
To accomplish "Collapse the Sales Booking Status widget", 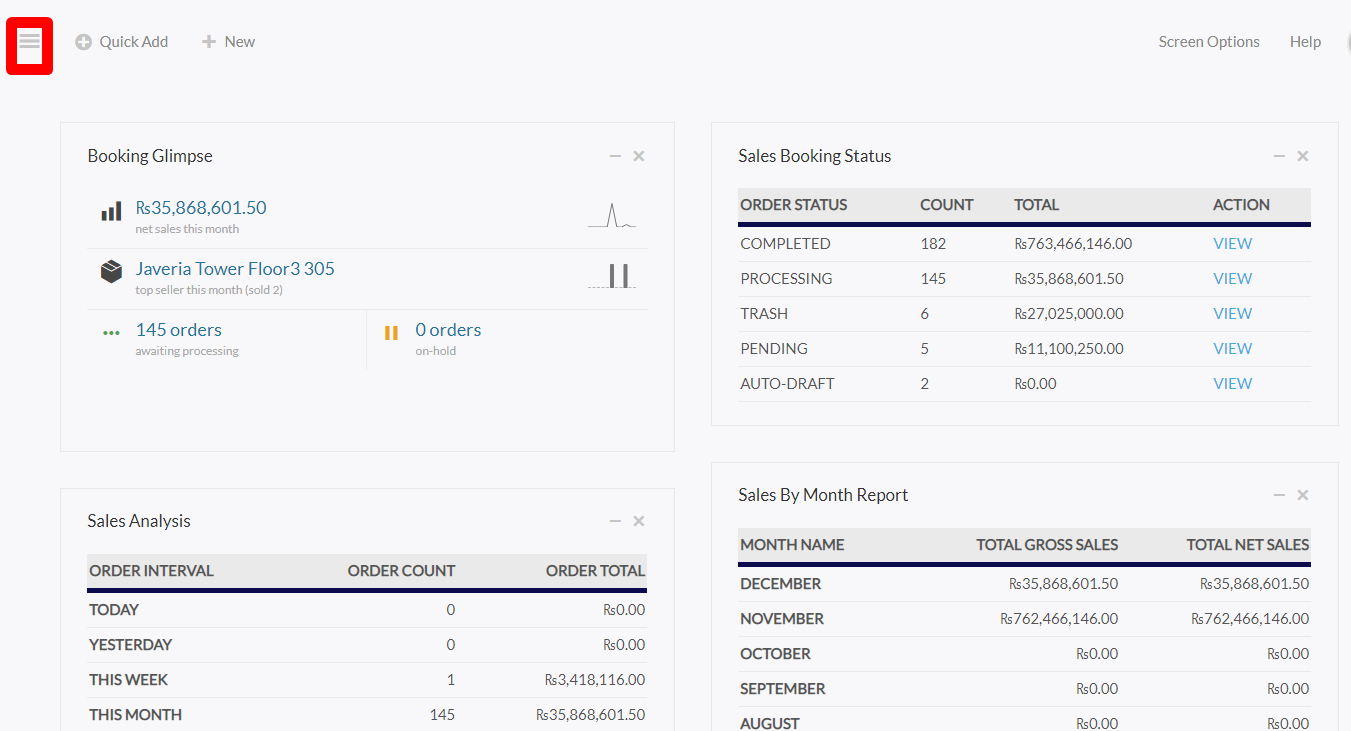I will point(1279,156).
